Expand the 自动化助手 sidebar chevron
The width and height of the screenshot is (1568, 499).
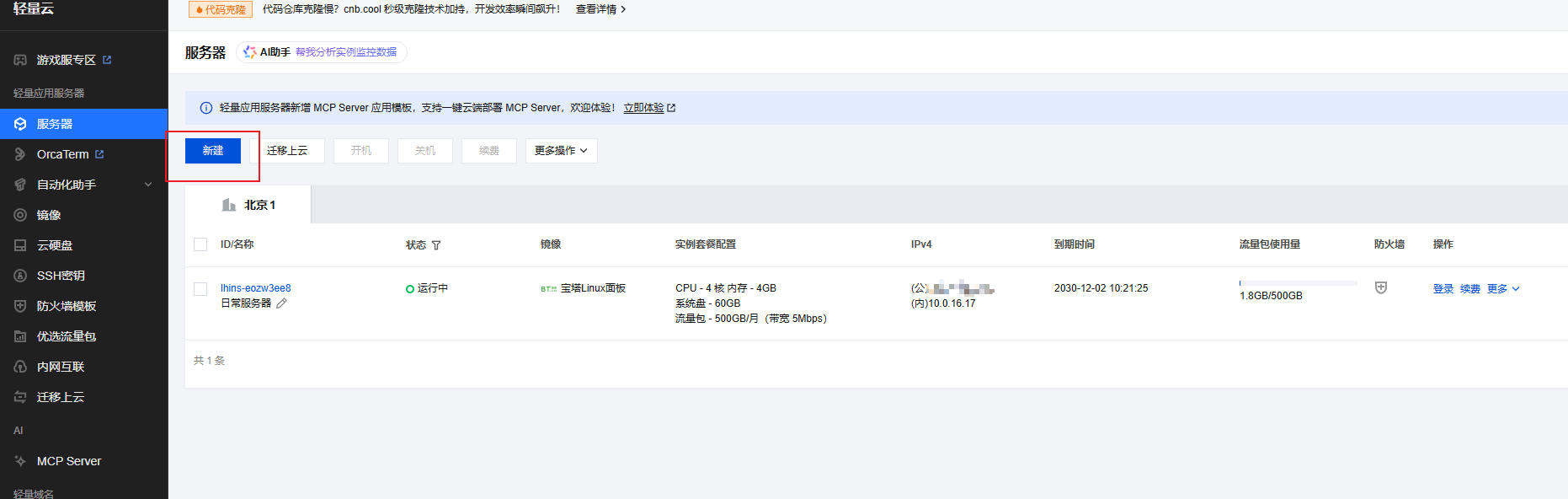click(148, 185)
